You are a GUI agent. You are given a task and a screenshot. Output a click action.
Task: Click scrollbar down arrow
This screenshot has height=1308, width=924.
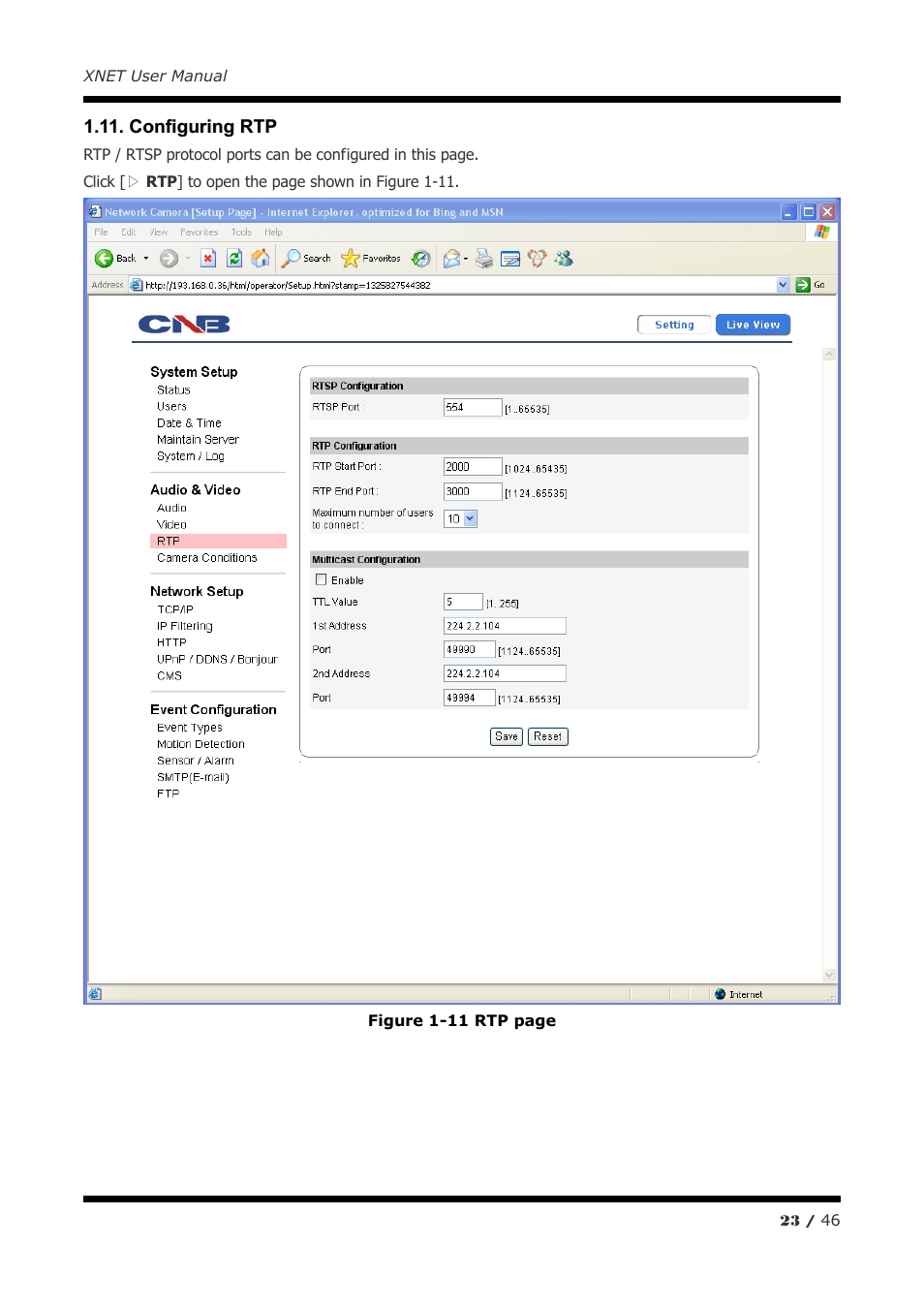(x=829, y=975)
